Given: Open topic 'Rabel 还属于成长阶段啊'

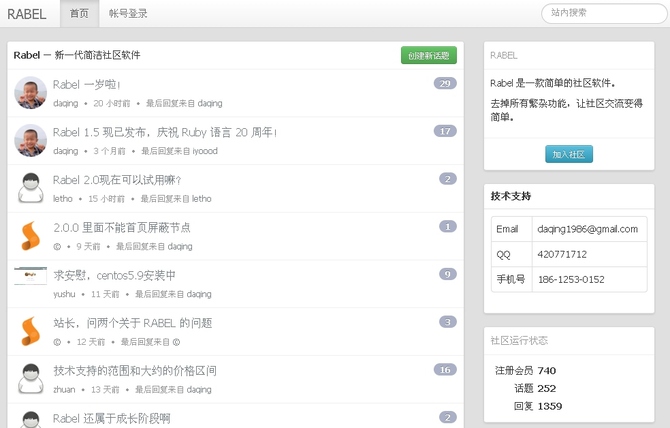Looking at the screenshot, I should 112,418.
